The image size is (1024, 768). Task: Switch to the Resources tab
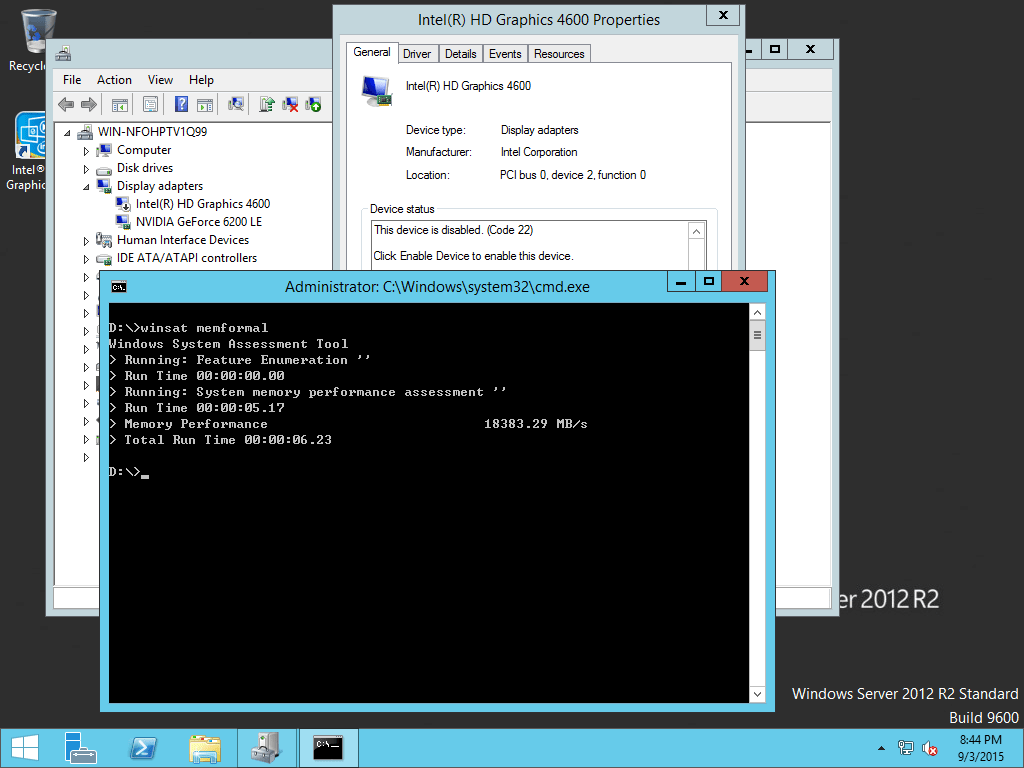[x=559, y=54]
